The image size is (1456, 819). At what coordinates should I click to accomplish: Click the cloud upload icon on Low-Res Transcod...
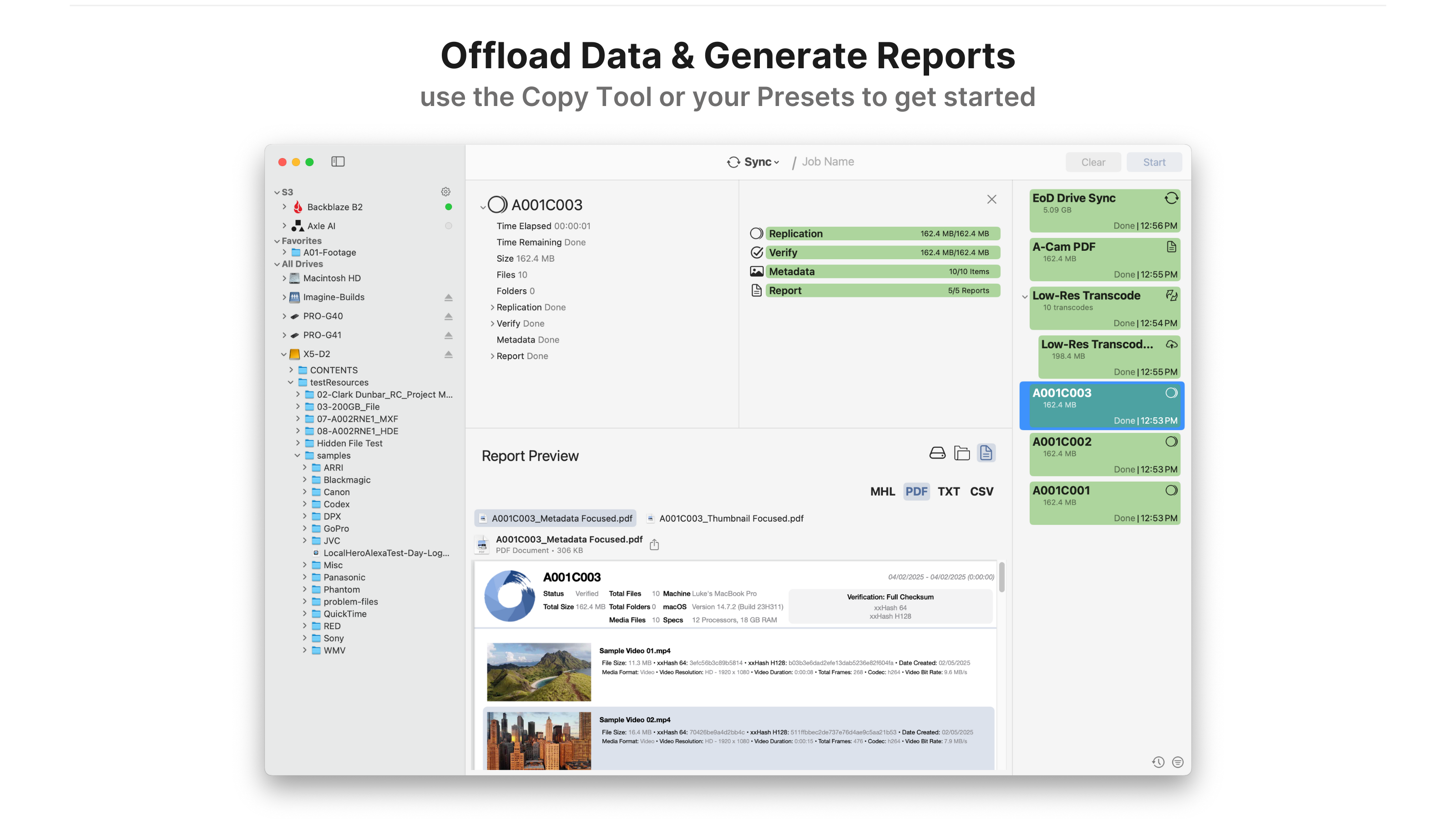(x=1171, y=344)
